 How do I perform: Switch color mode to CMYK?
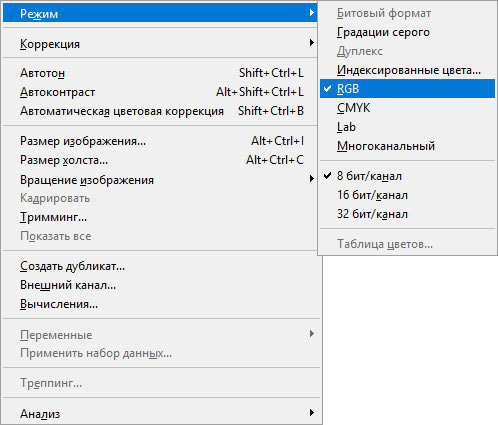(407, 108)
